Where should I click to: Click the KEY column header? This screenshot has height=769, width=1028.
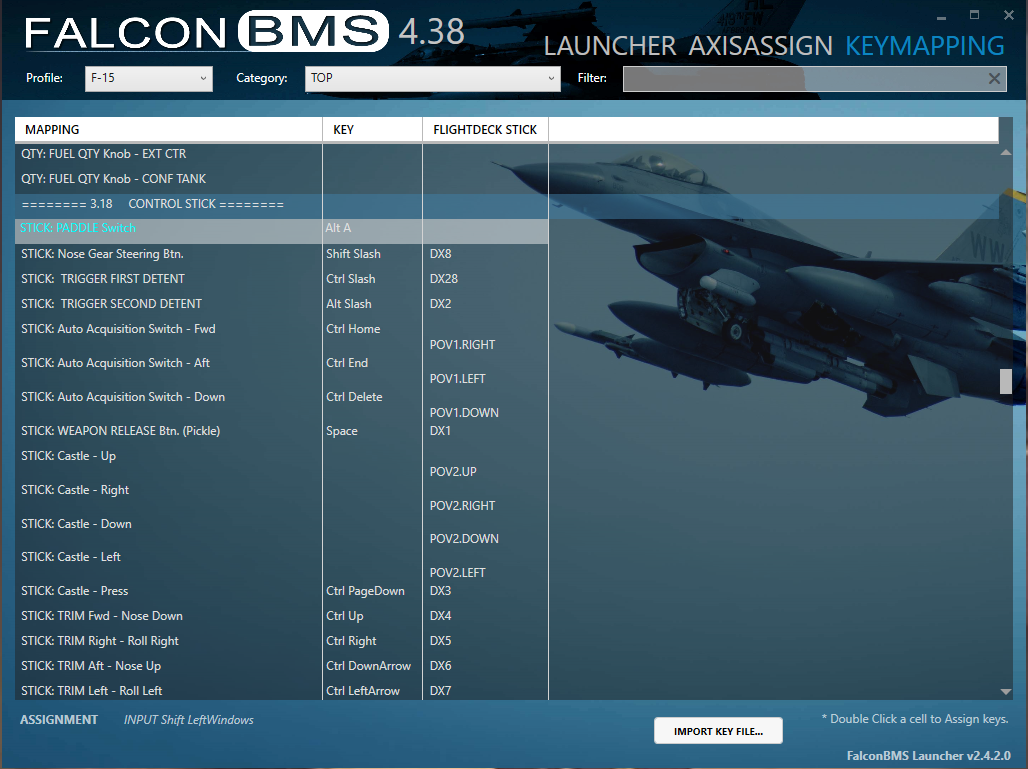[372, 130]
